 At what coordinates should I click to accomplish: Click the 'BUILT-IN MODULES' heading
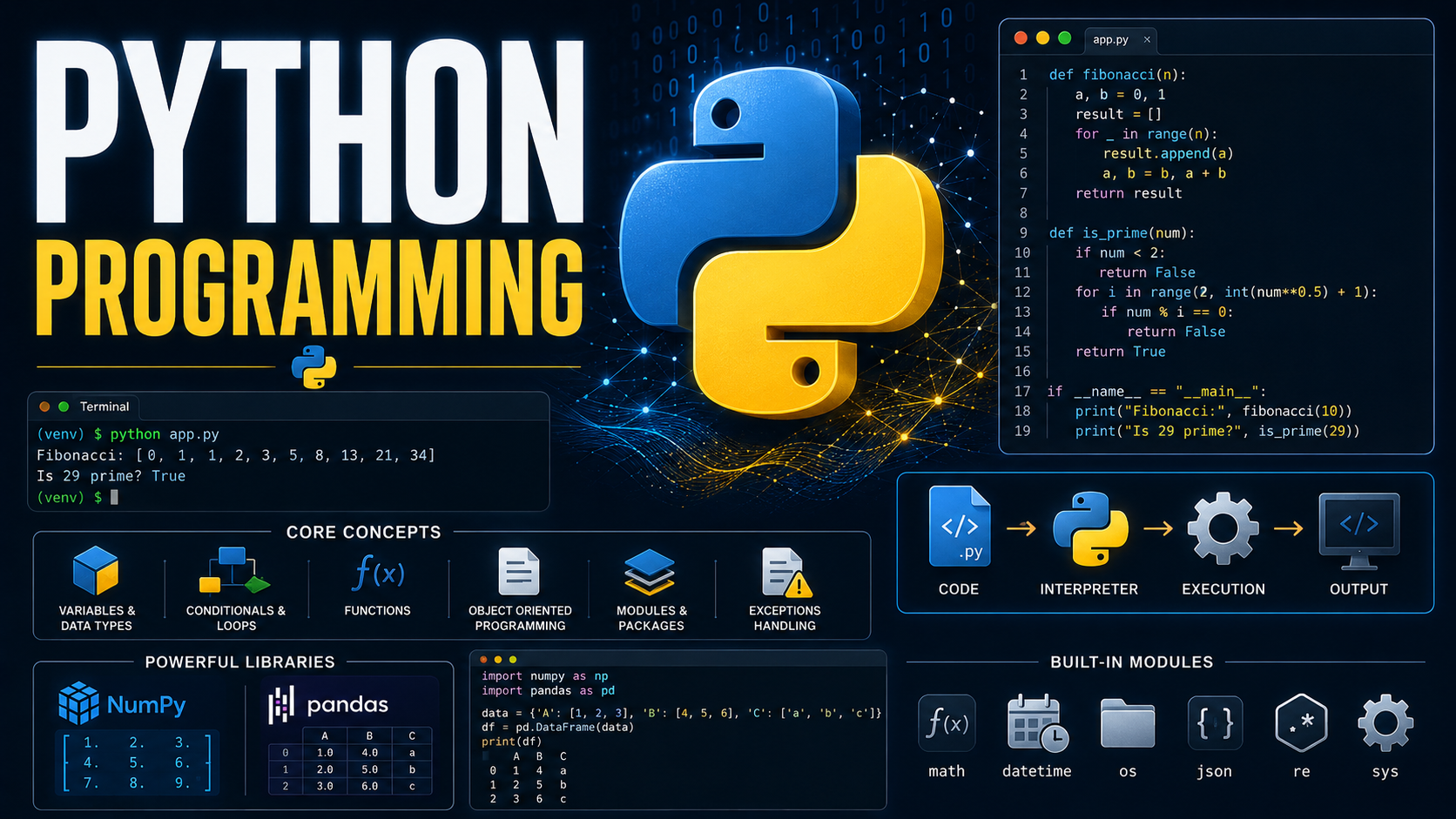tap(1131, 662)
